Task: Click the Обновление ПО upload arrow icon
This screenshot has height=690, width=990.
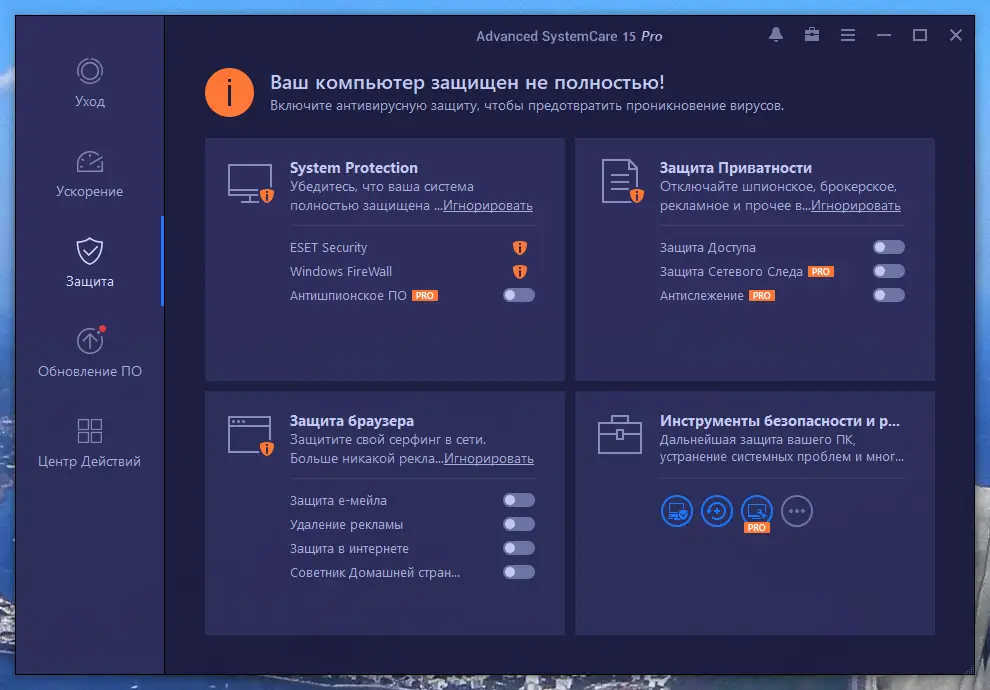Action: pos(91,340)
